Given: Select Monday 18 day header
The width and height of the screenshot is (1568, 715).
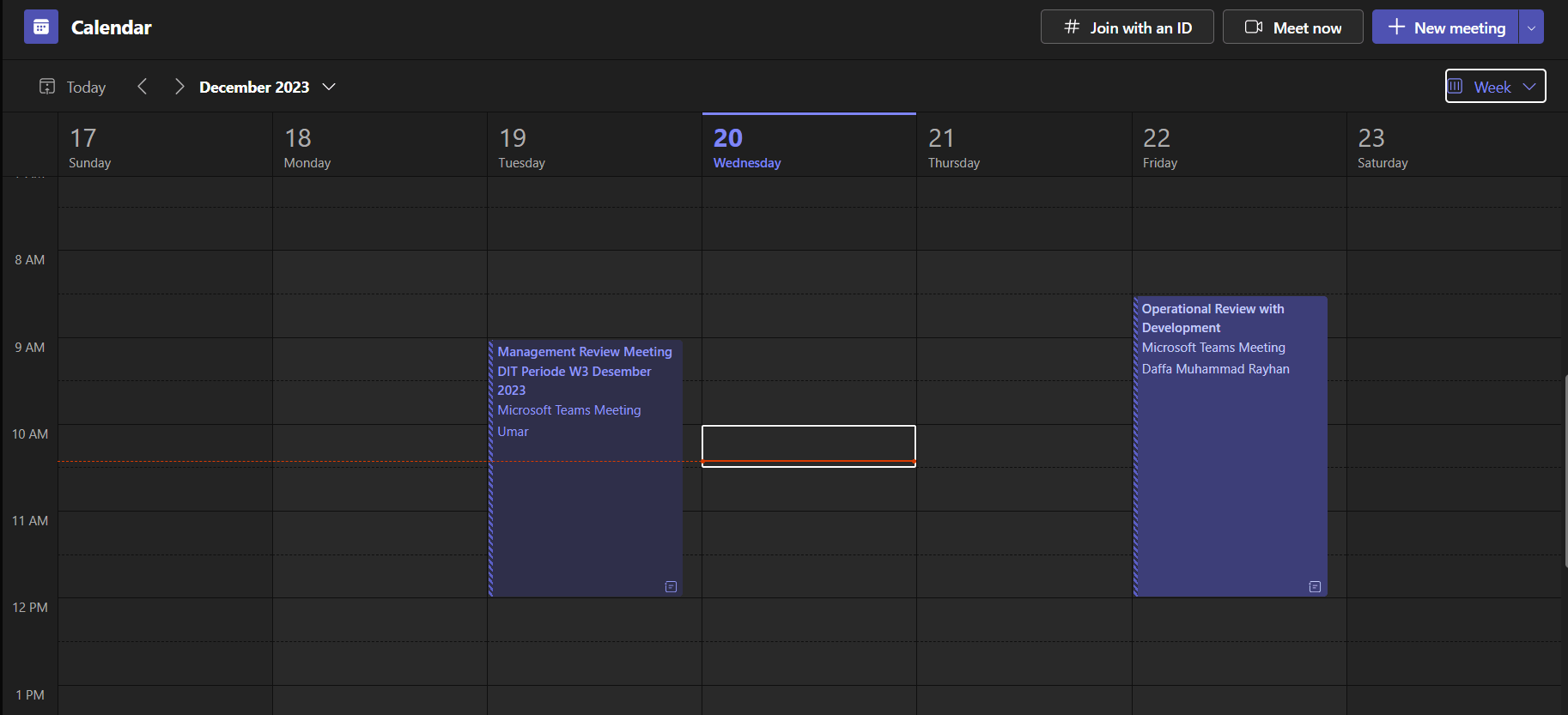Looking at the screenshot, I should [380, 146].
